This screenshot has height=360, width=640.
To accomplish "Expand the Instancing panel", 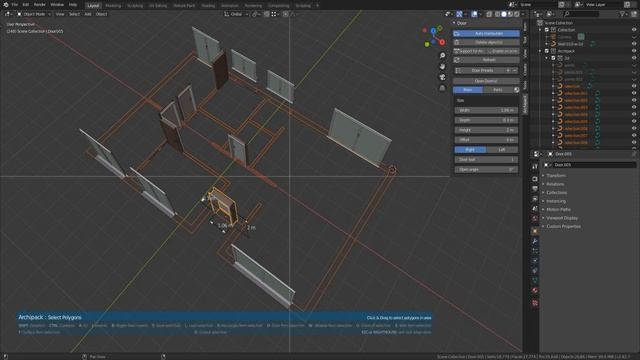I will tap(556, 201).
